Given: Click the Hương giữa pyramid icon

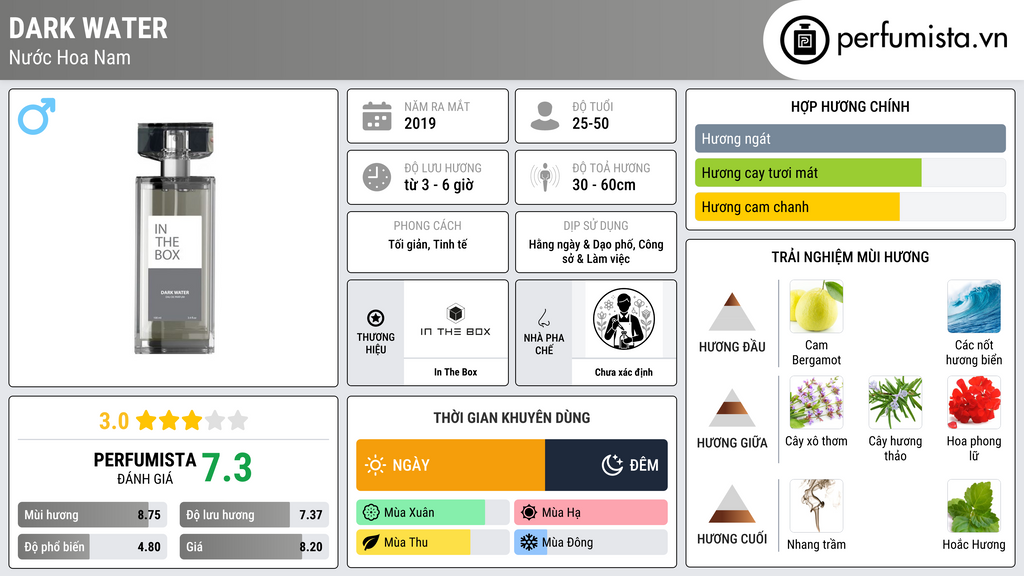Looking at the screenshot, I should (732, 408).
